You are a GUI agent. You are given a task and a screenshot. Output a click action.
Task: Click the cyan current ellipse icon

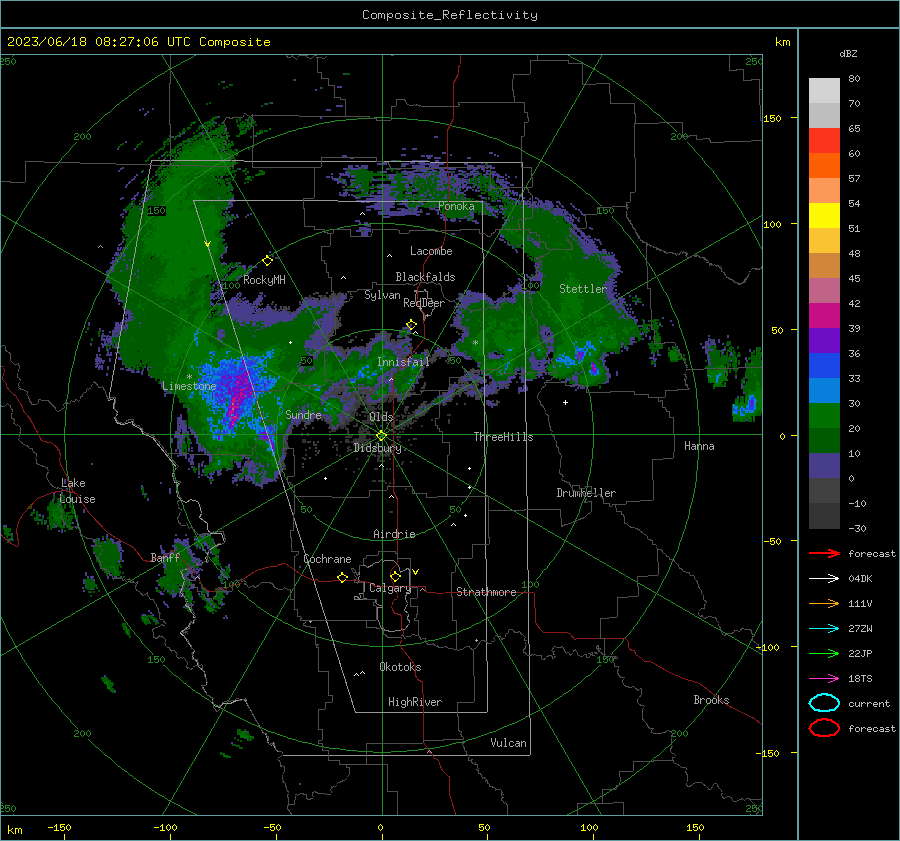(x=824, y=703)
